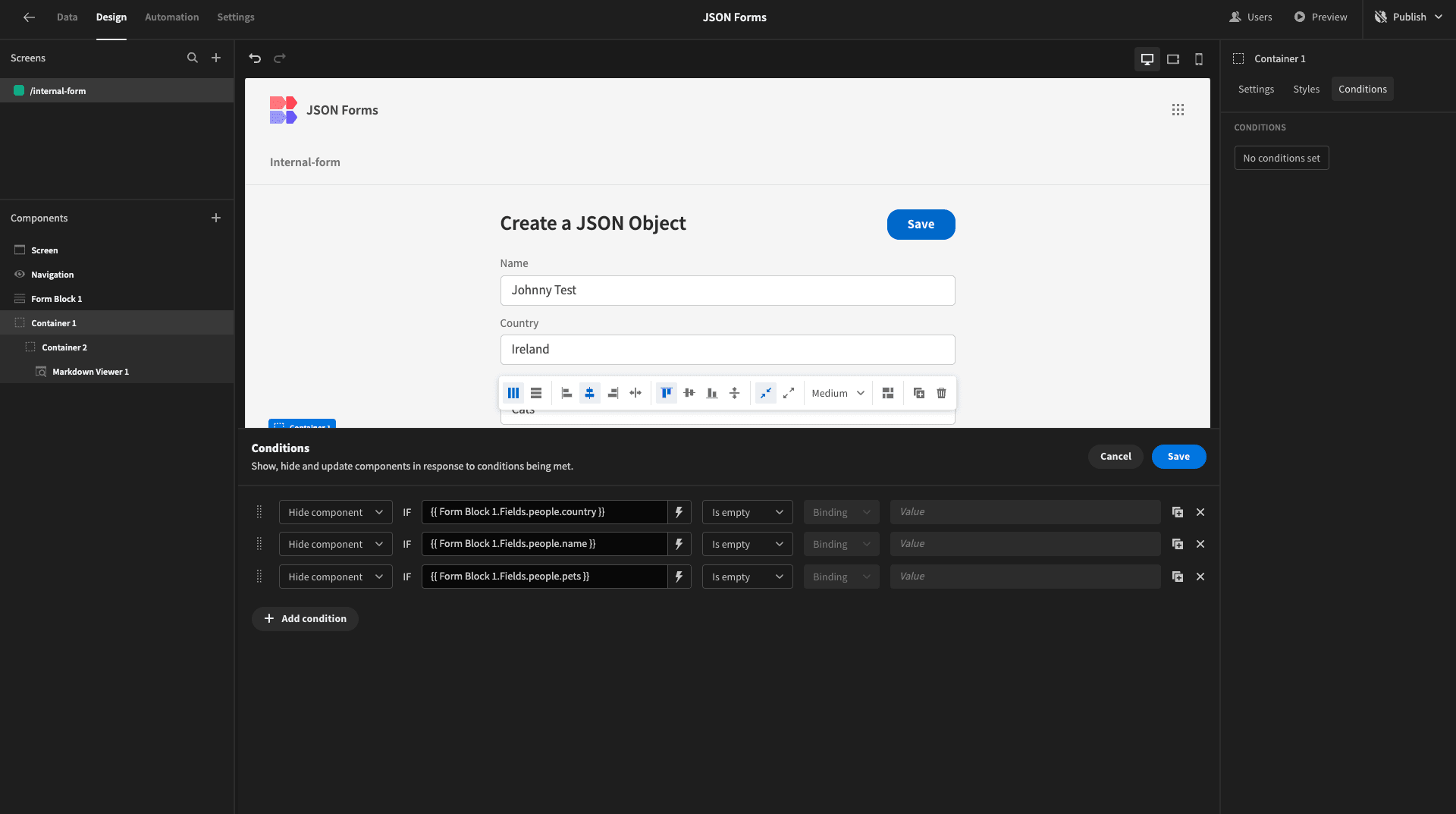Toggle Navigation visibility eye icon
Image resolution: width=1456 pixels, height=814 pixels.
pos(20,274)
